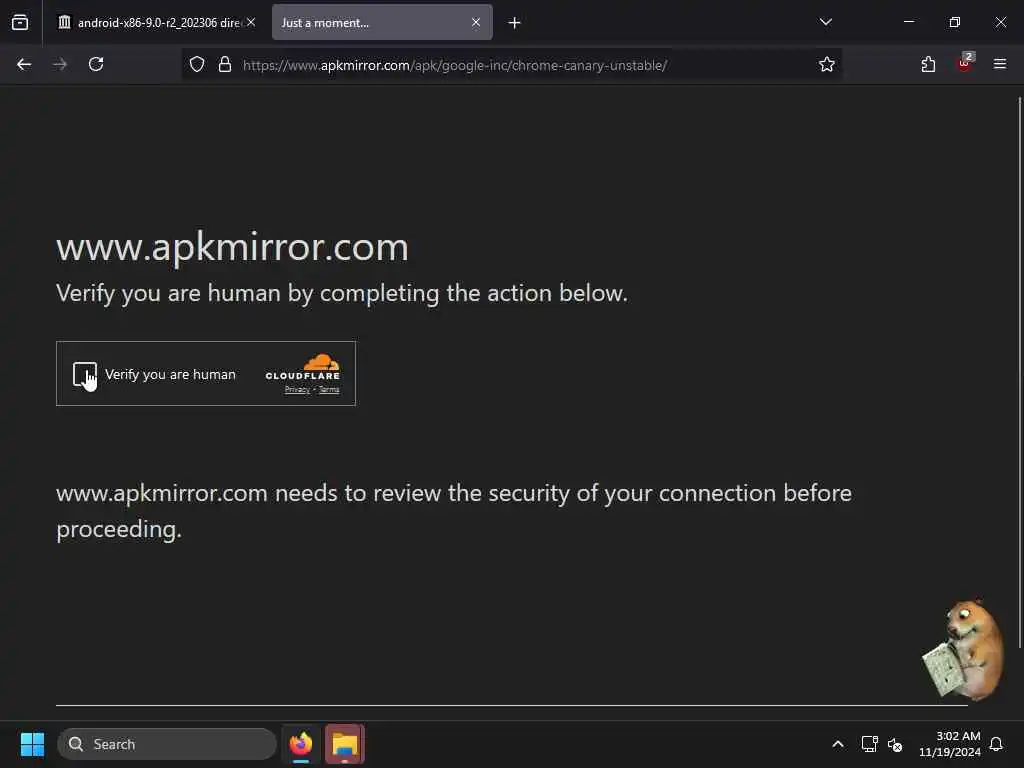This screenshot has height=768, width=1024.
Task: Click the Cloudflare logo in widget
Action: click(x=303, y=367)
